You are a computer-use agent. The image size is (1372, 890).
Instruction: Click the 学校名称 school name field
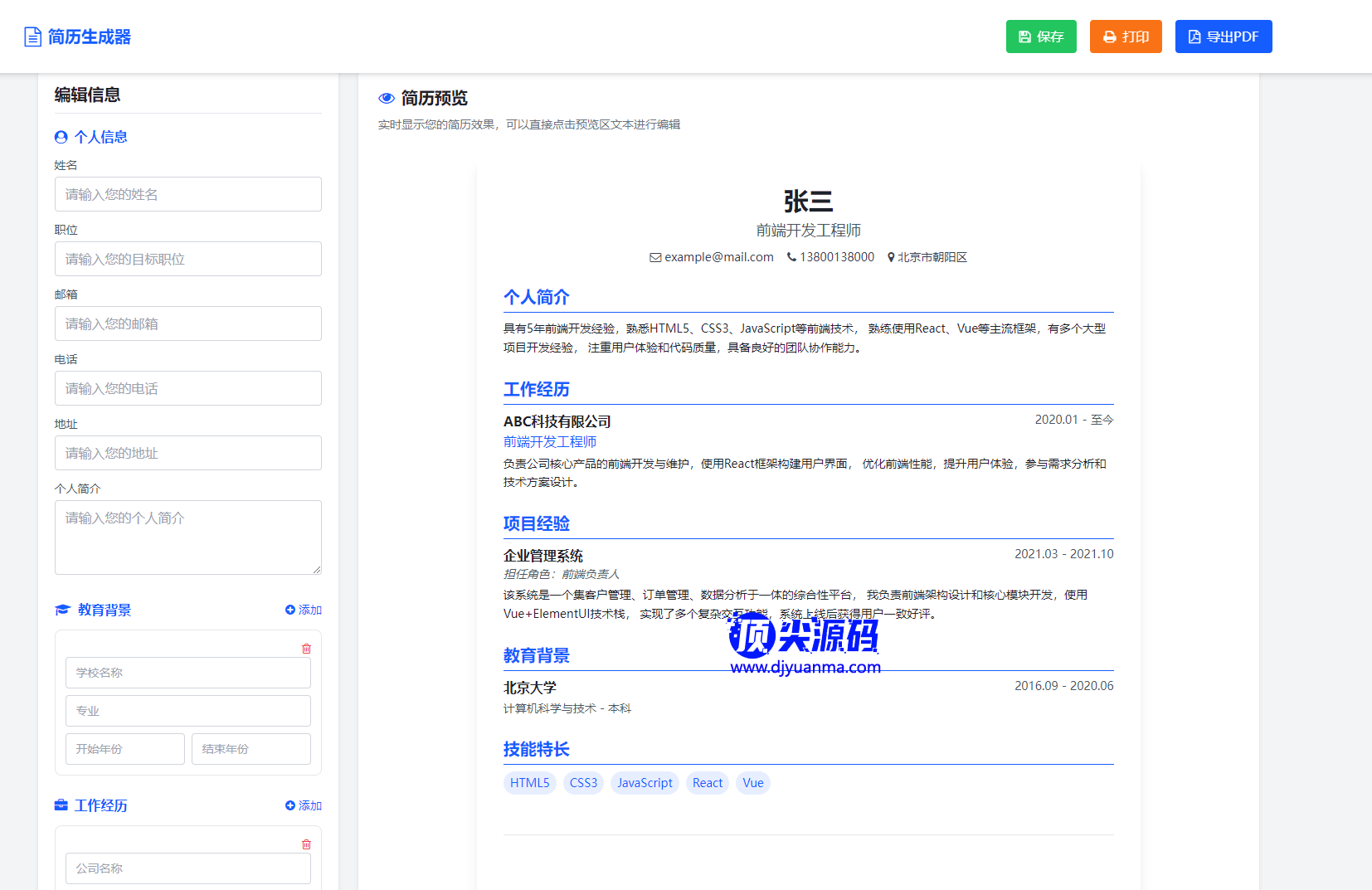pos(187,673)
